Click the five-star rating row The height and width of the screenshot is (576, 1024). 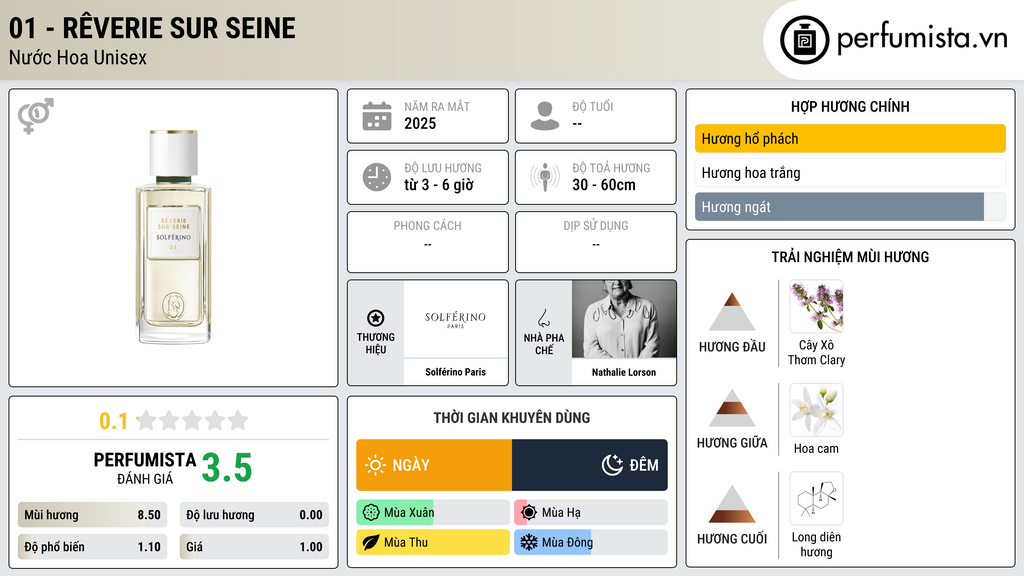[x=193, y=420]
